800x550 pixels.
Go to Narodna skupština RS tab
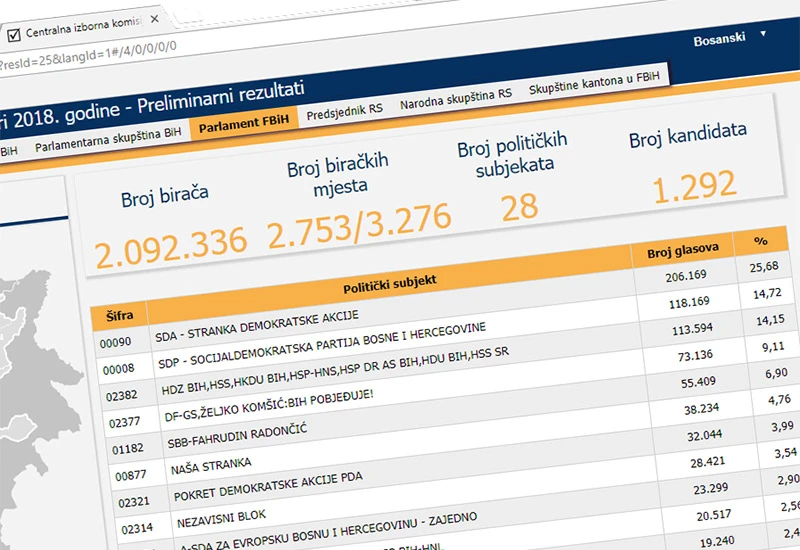click(x=456, y=99)
